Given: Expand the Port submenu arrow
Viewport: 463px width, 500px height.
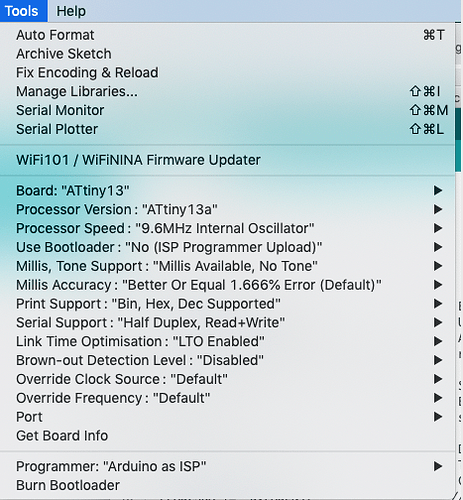Looking at the screenshot, I should point(438,417).
